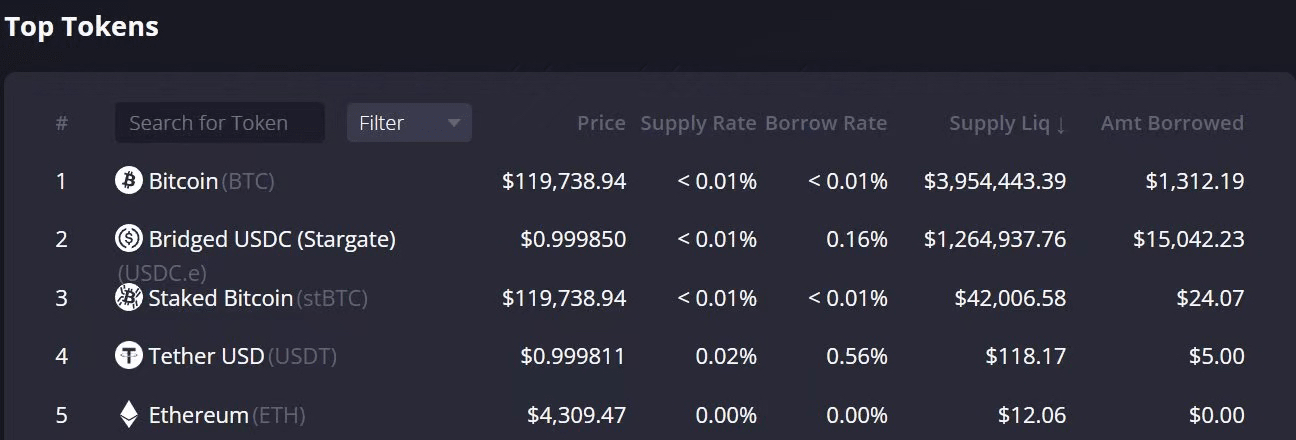Open the Tether USD (USDT) link

click(242, 356)
